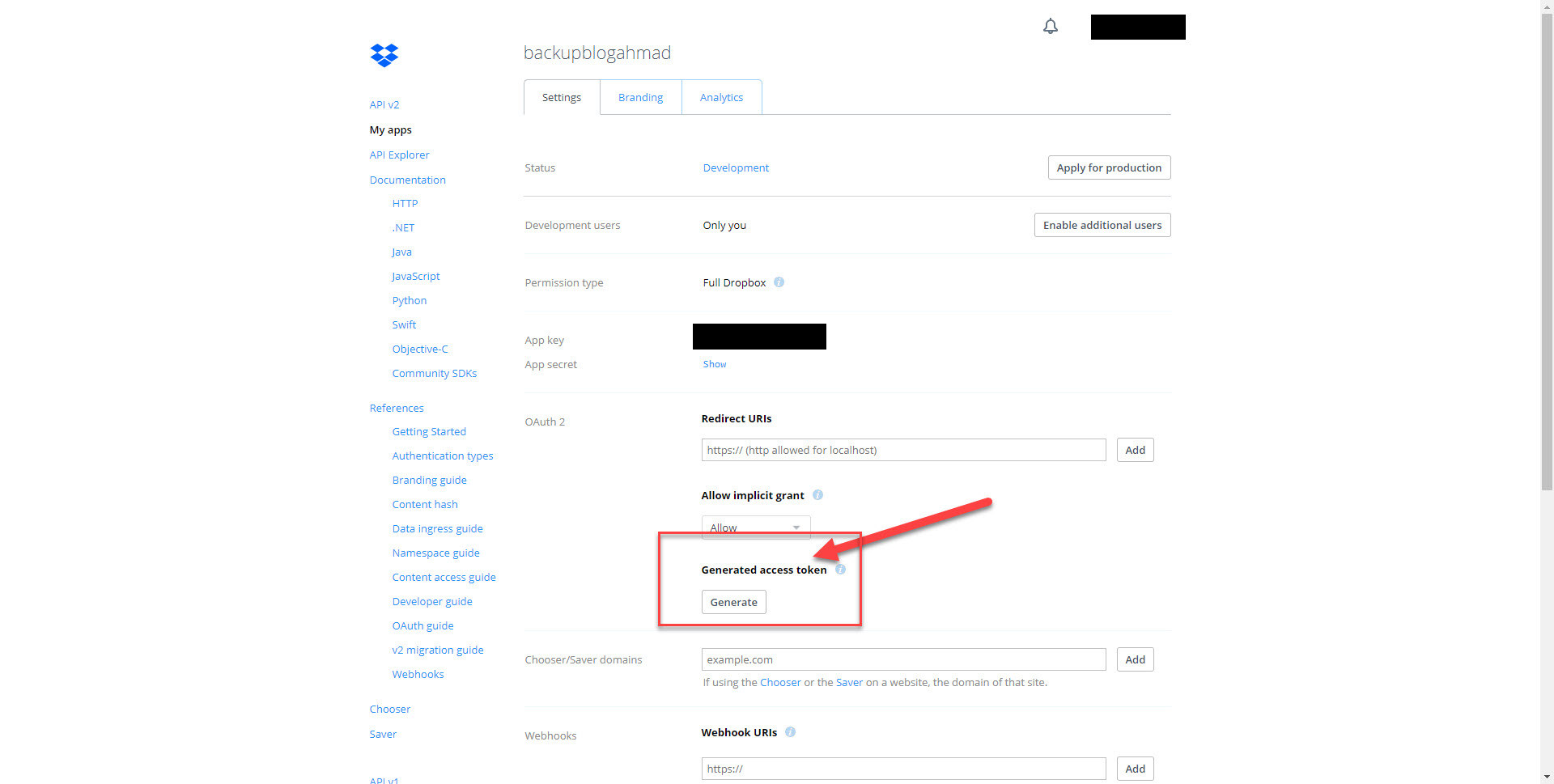Image resolution: width=1554 pixels, height=784 pixels.
Task: Click Enable additional users button
Action: [x=1102, y=225]
